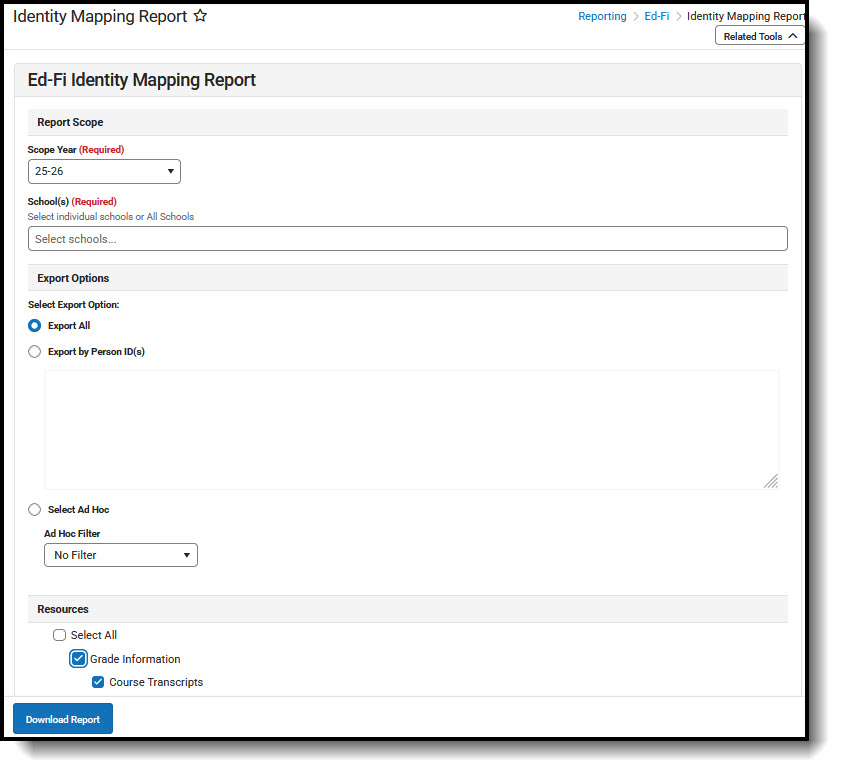
Task: Click the Report Scope section header
Action: click(x=408, y=123)
